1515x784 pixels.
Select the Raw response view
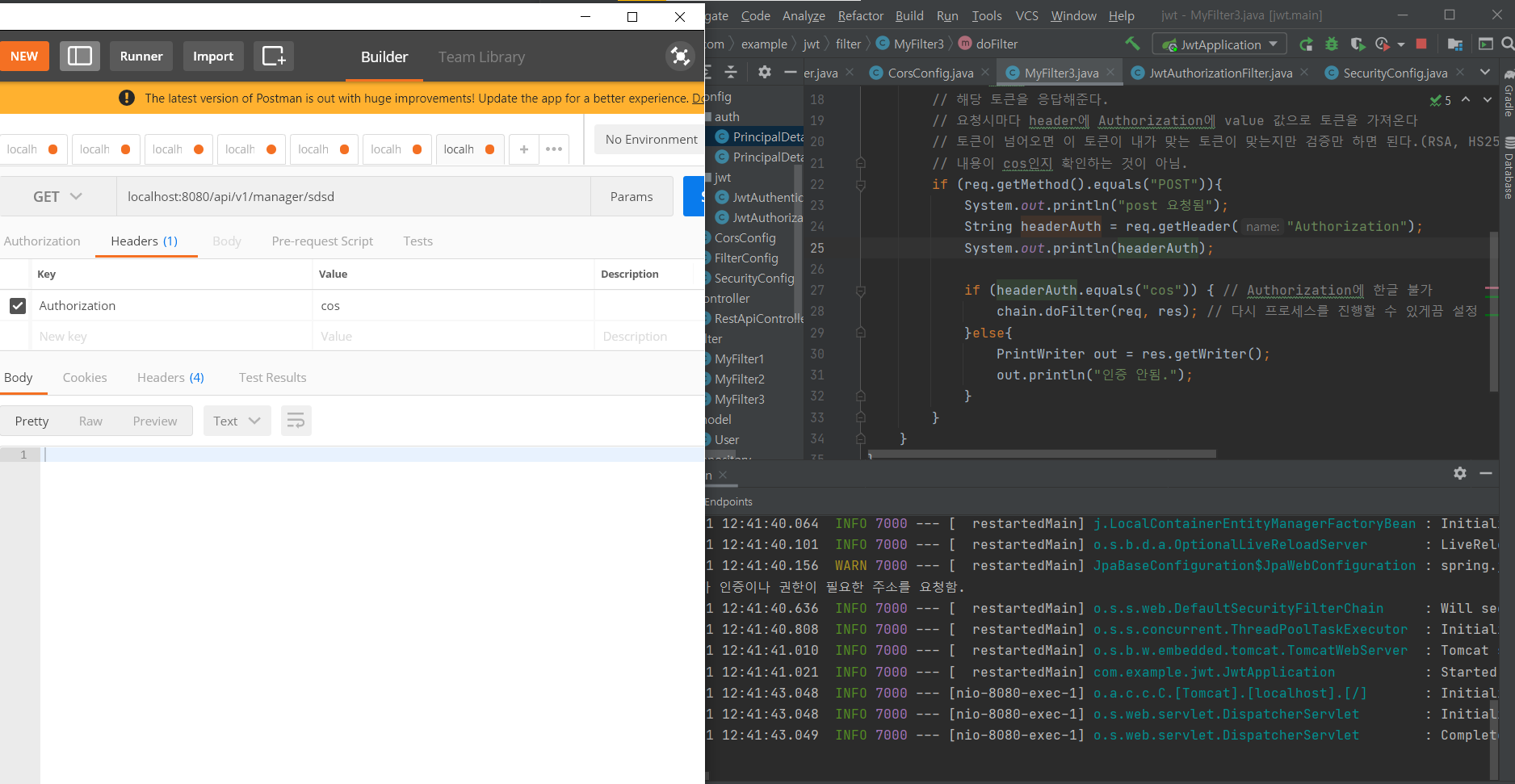pos(90,421)
